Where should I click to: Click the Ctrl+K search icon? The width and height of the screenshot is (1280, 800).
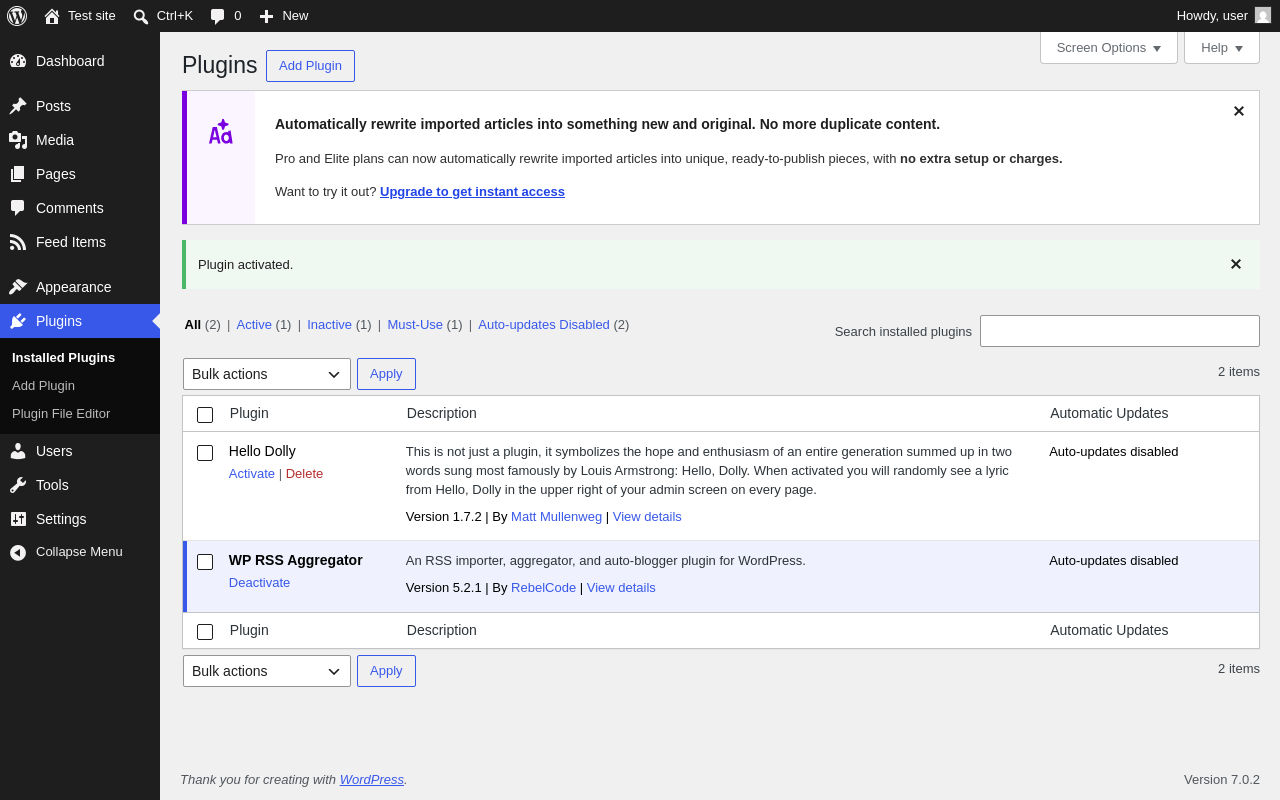click(141, 16)
